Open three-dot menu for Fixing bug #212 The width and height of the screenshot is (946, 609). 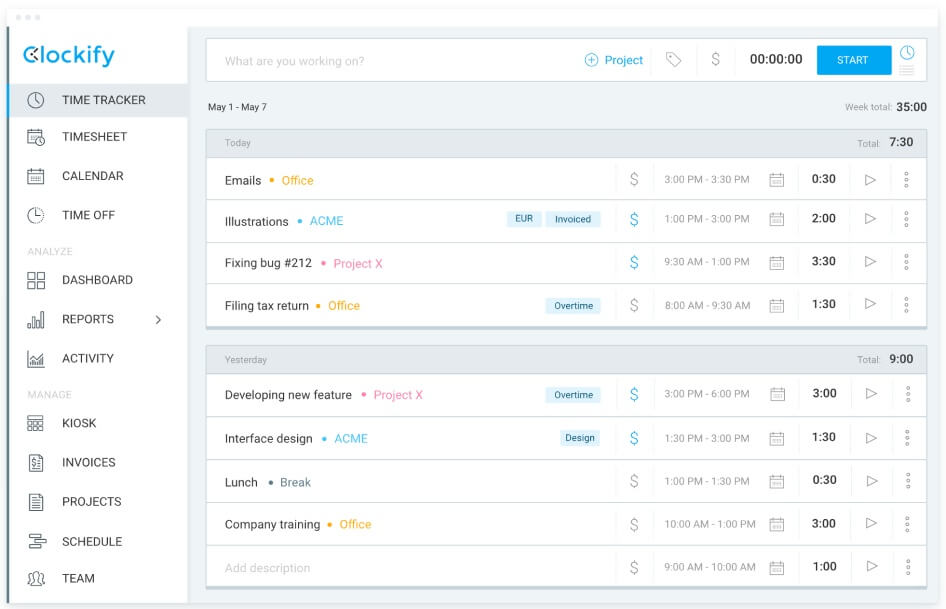click(x=906, y=262)
